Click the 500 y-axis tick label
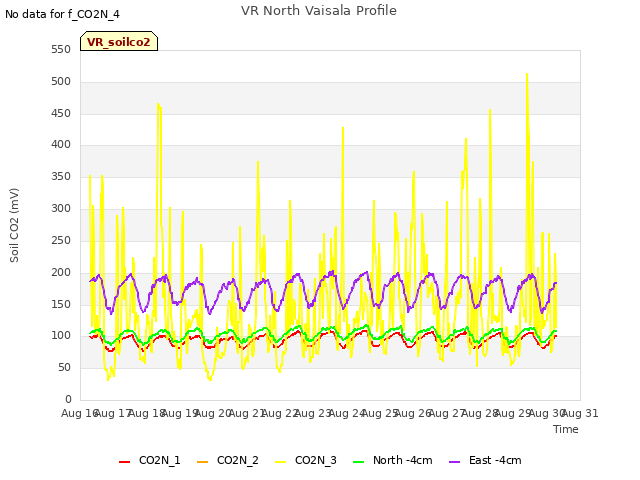Screen dimensions: 640x480 (x=61, y=81)
